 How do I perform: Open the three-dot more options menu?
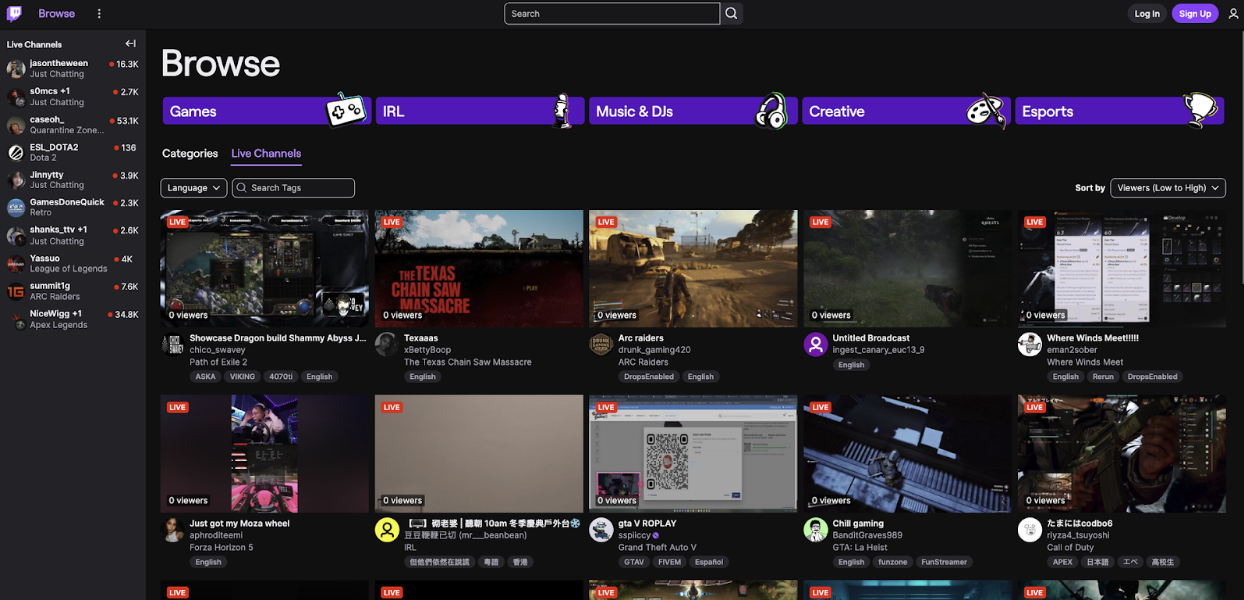coord(99,14)
